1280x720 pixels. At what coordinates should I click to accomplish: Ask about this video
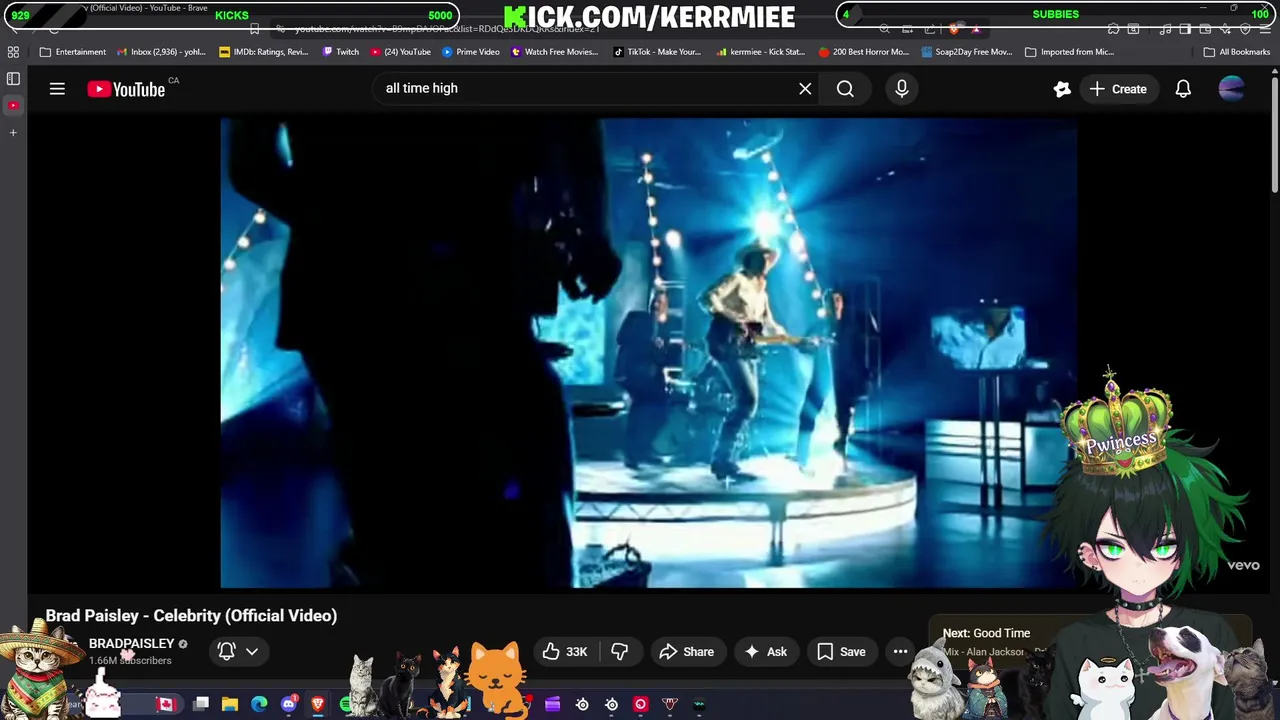point(765,652)
